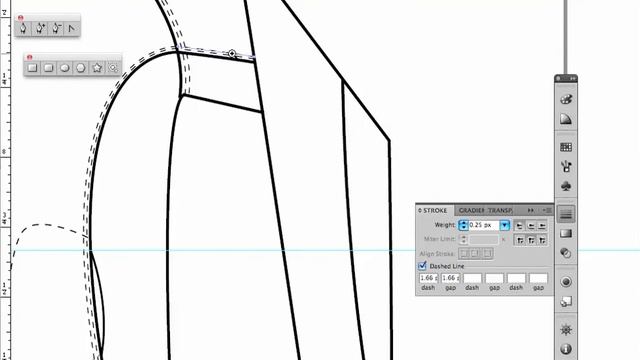The height and width of the screenshot is (360, 640).
Task: Open the Brushes panel icon
Action: coord(566,167)
